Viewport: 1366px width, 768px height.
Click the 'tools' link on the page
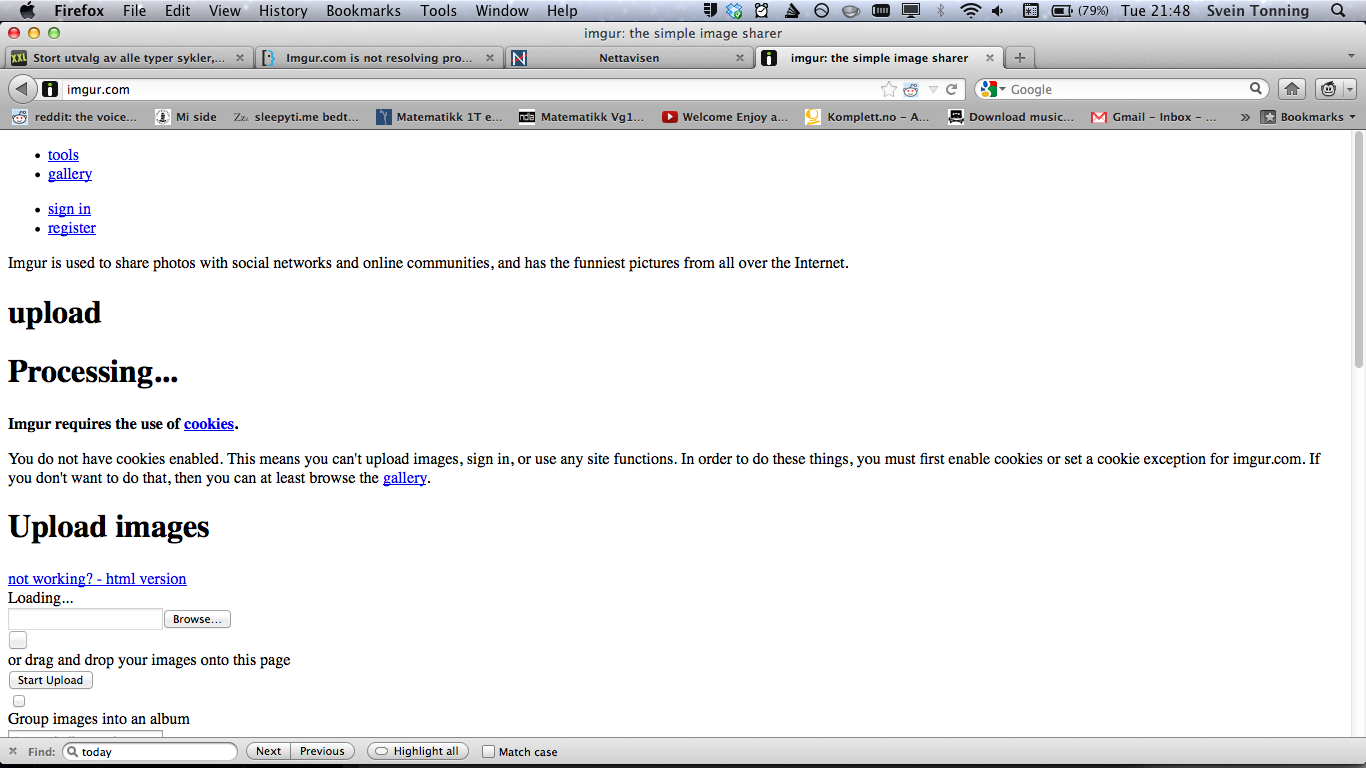click(x=63, y=155)
